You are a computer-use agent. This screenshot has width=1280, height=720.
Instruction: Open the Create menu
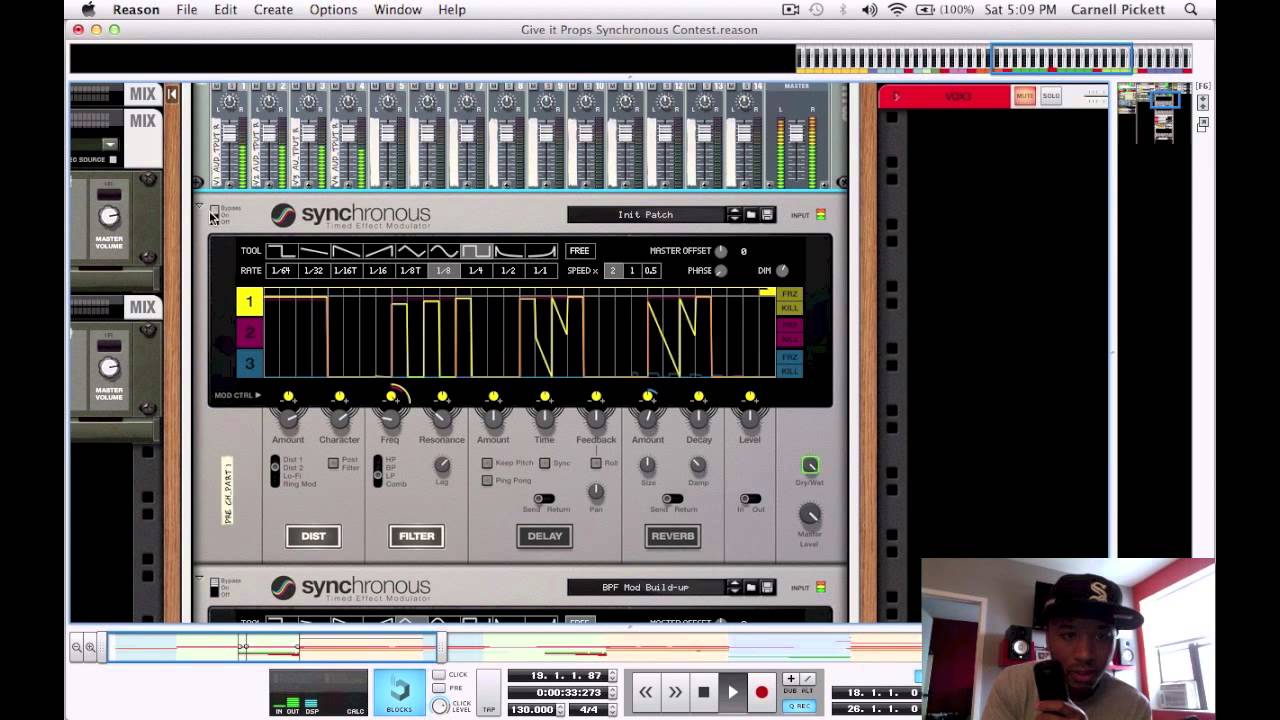click(273, 10)
